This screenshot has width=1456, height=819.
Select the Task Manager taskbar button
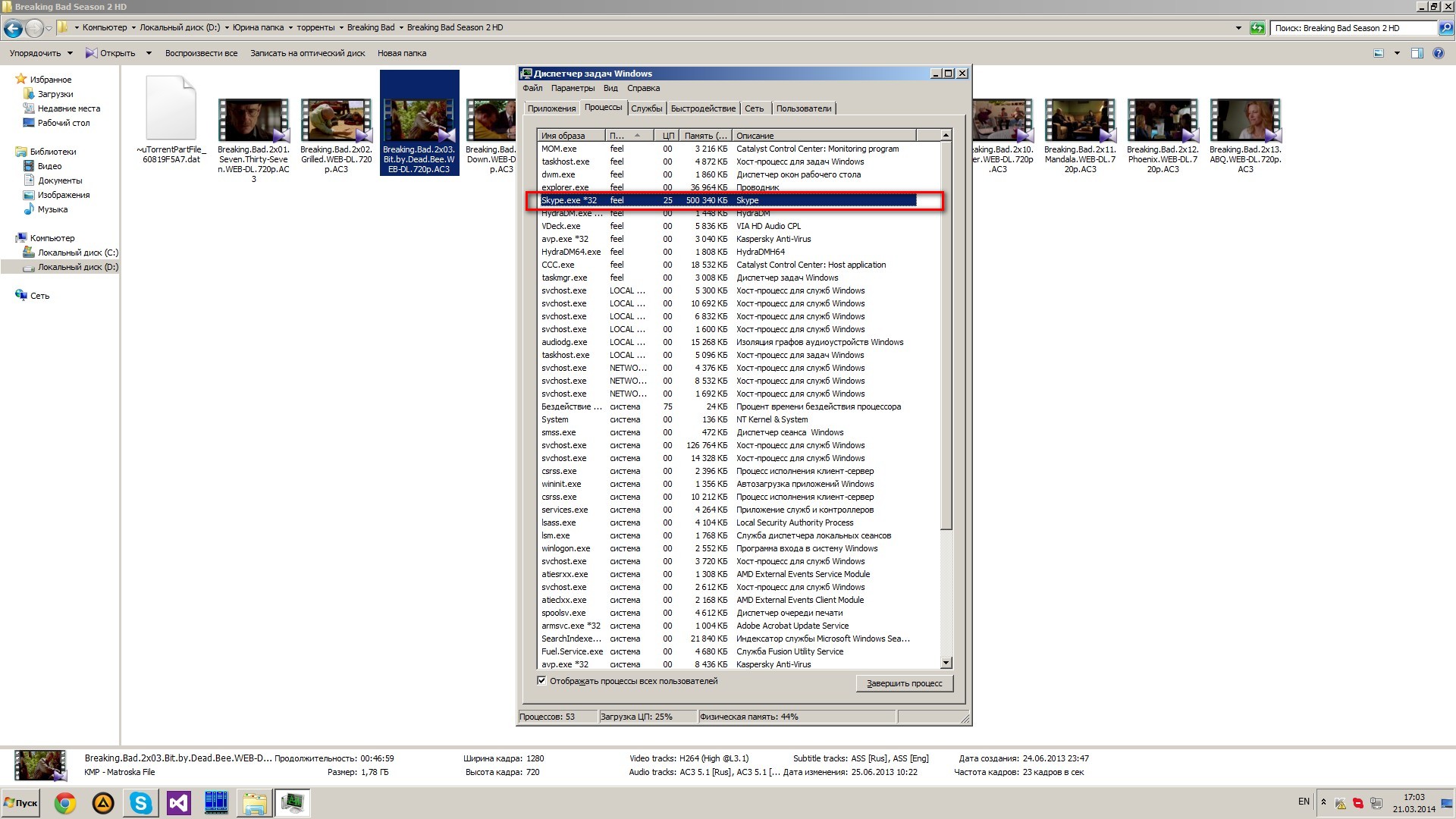pyautogui.click(x=293, y=803)
